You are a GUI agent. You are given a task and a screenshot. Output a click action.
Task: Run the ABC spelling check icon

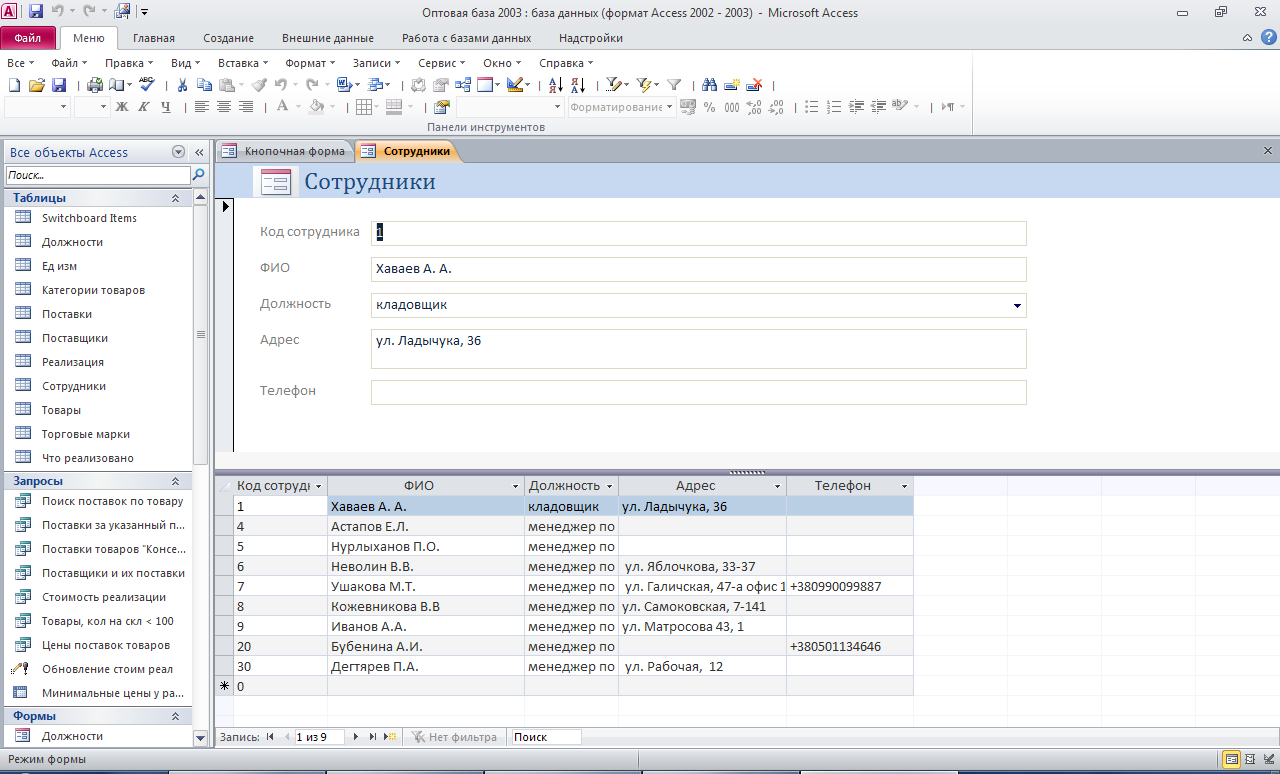coord(147,85)
